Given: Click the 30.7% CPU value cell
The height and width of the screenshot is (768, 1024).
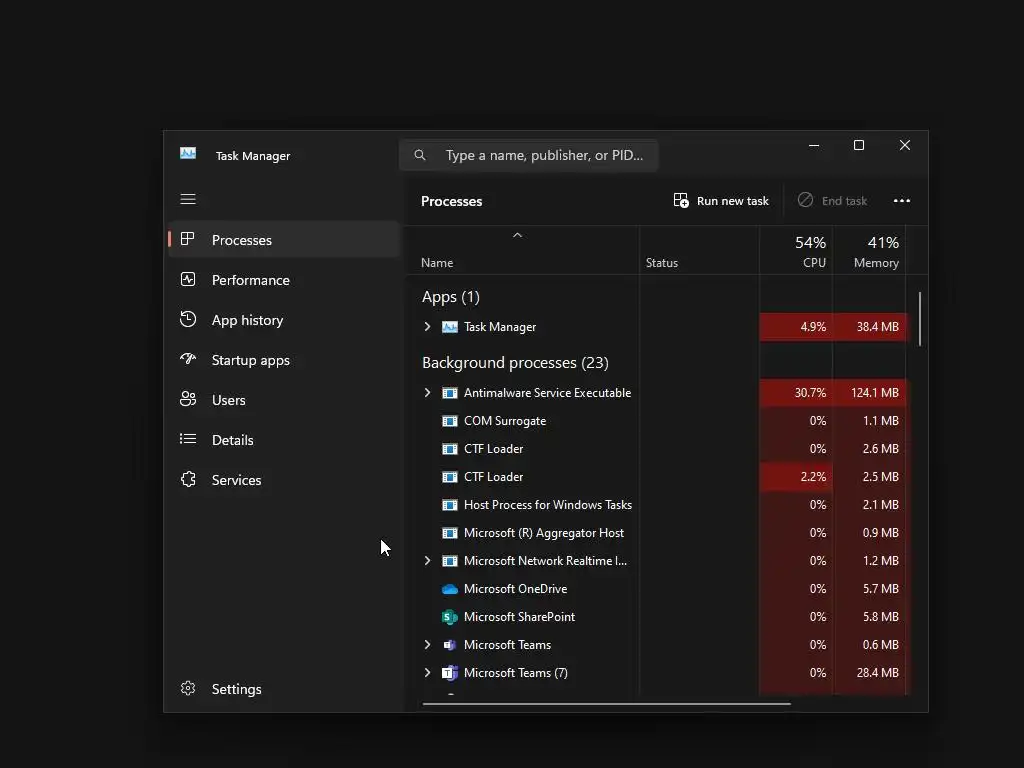Looking at the screenshot, I should point(796,392).
